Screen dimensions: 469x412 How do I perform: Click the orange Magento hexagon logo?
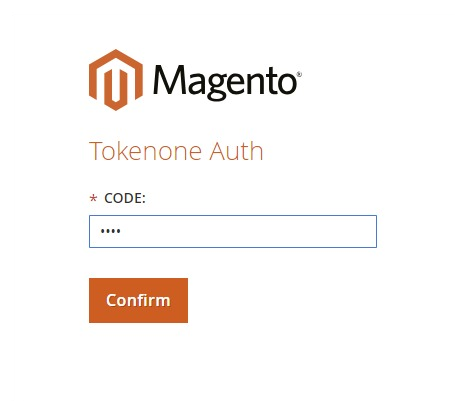[x=116, y=80]
